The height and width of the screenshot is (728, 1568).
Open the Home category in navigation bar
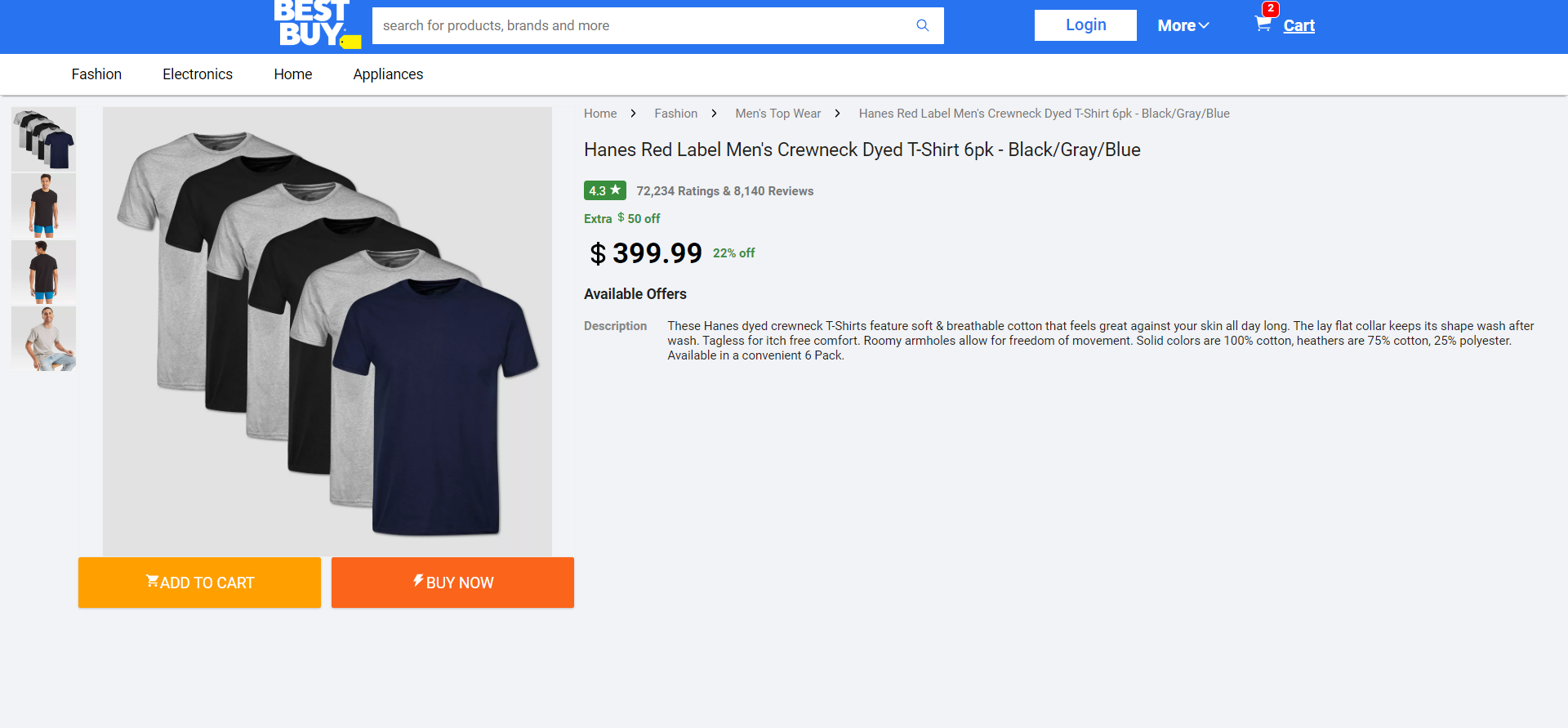(x=293, y=74)
